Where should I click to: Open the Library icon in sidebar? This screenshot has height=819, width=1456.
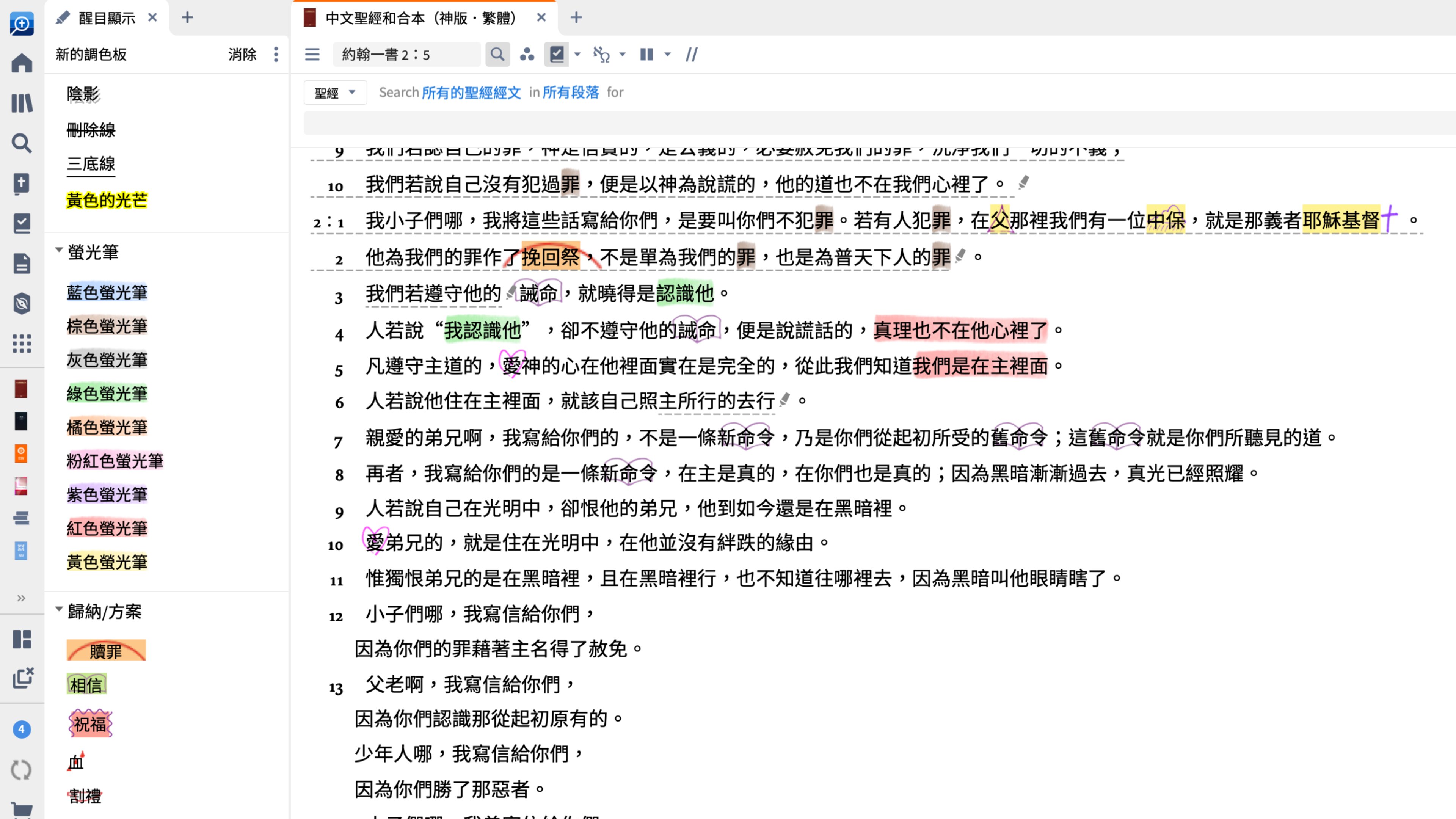[x=22, y=103]
